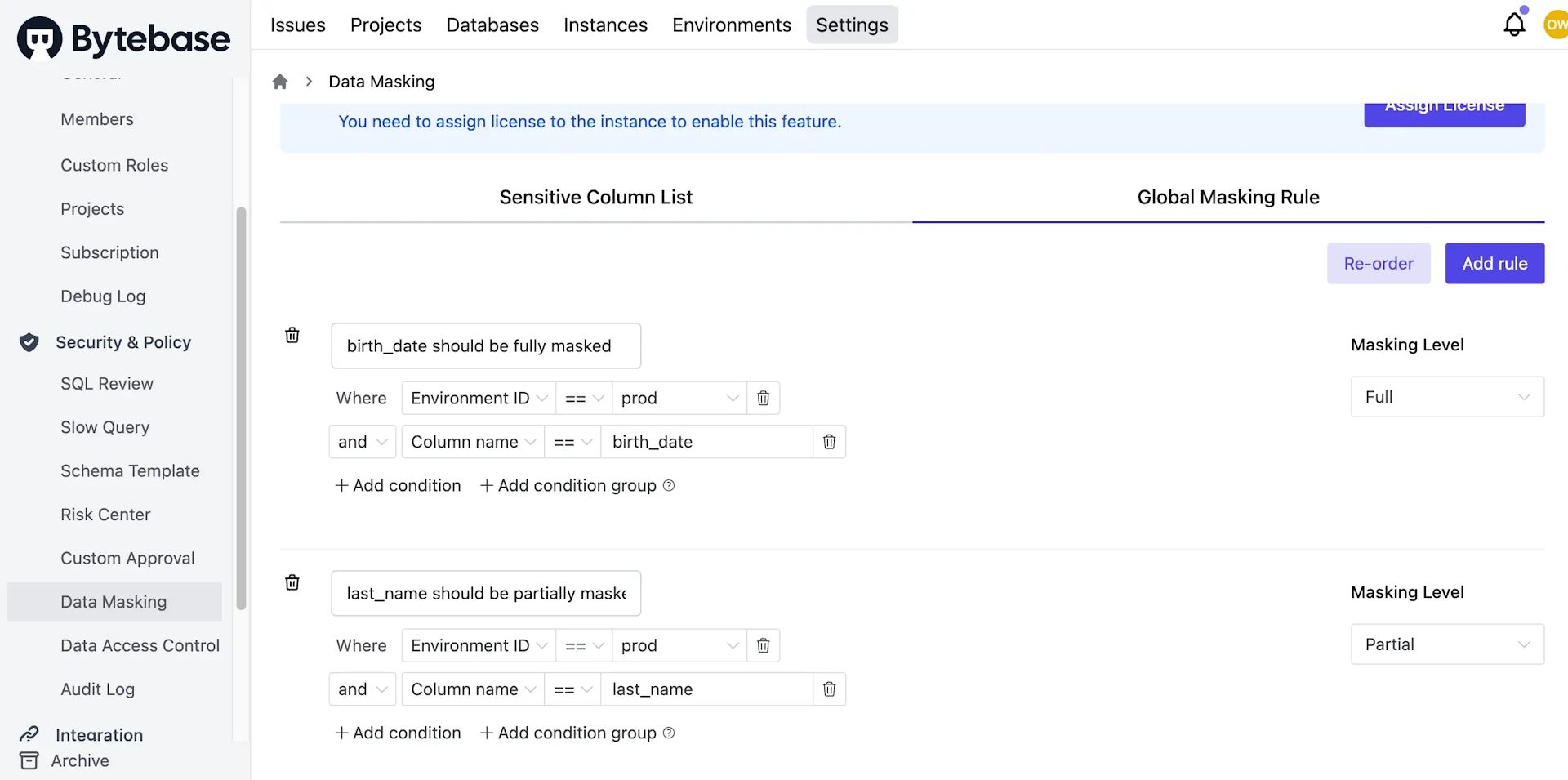The height and width of the screenshot is (780, 1568).
Task: Remove Environment ID condition in birth_date rule
Action: tap(764, 398)
